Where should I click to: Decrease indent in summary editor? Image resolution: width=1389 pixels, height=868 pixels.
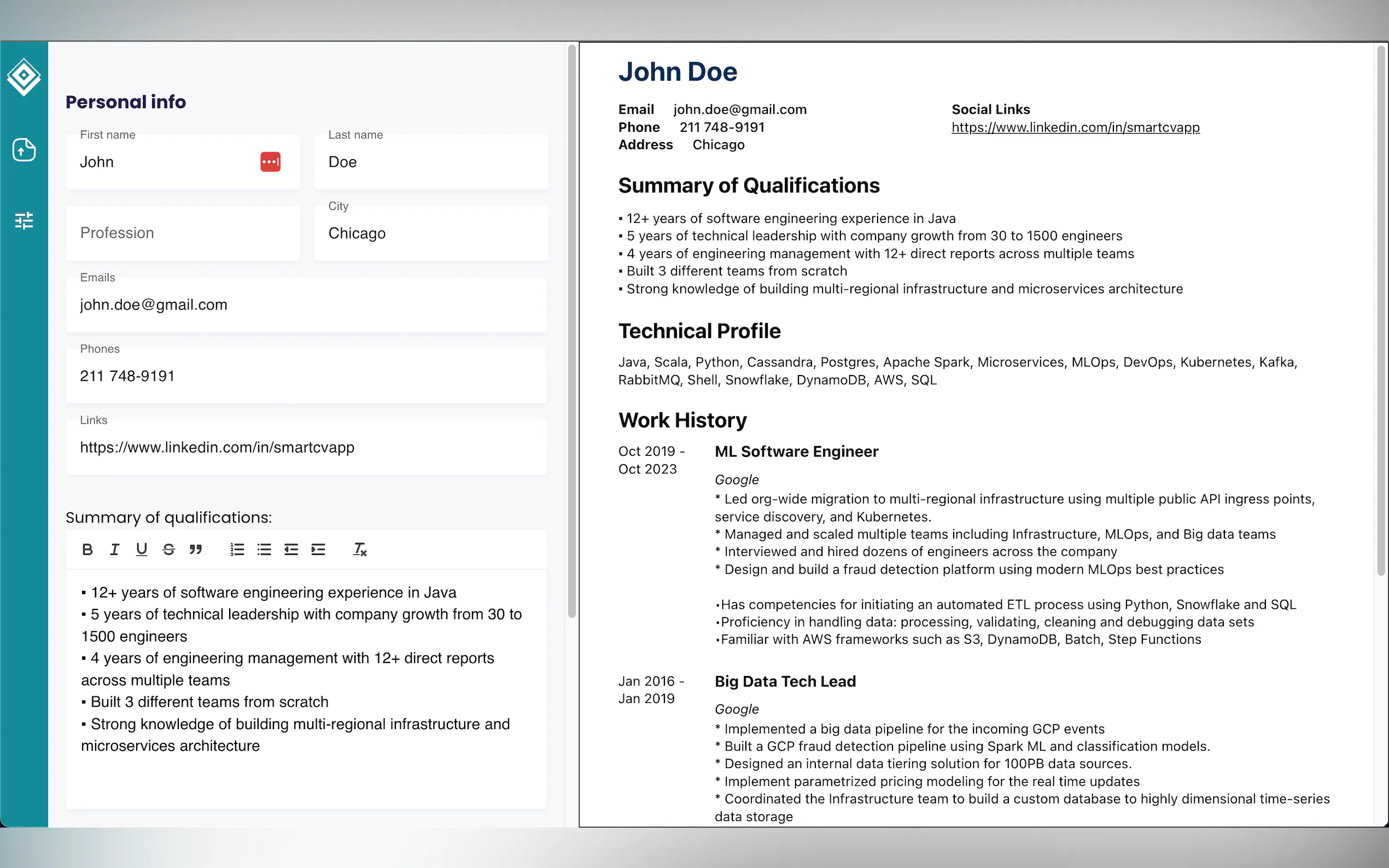pyautogui.click(x=291, y=549)
